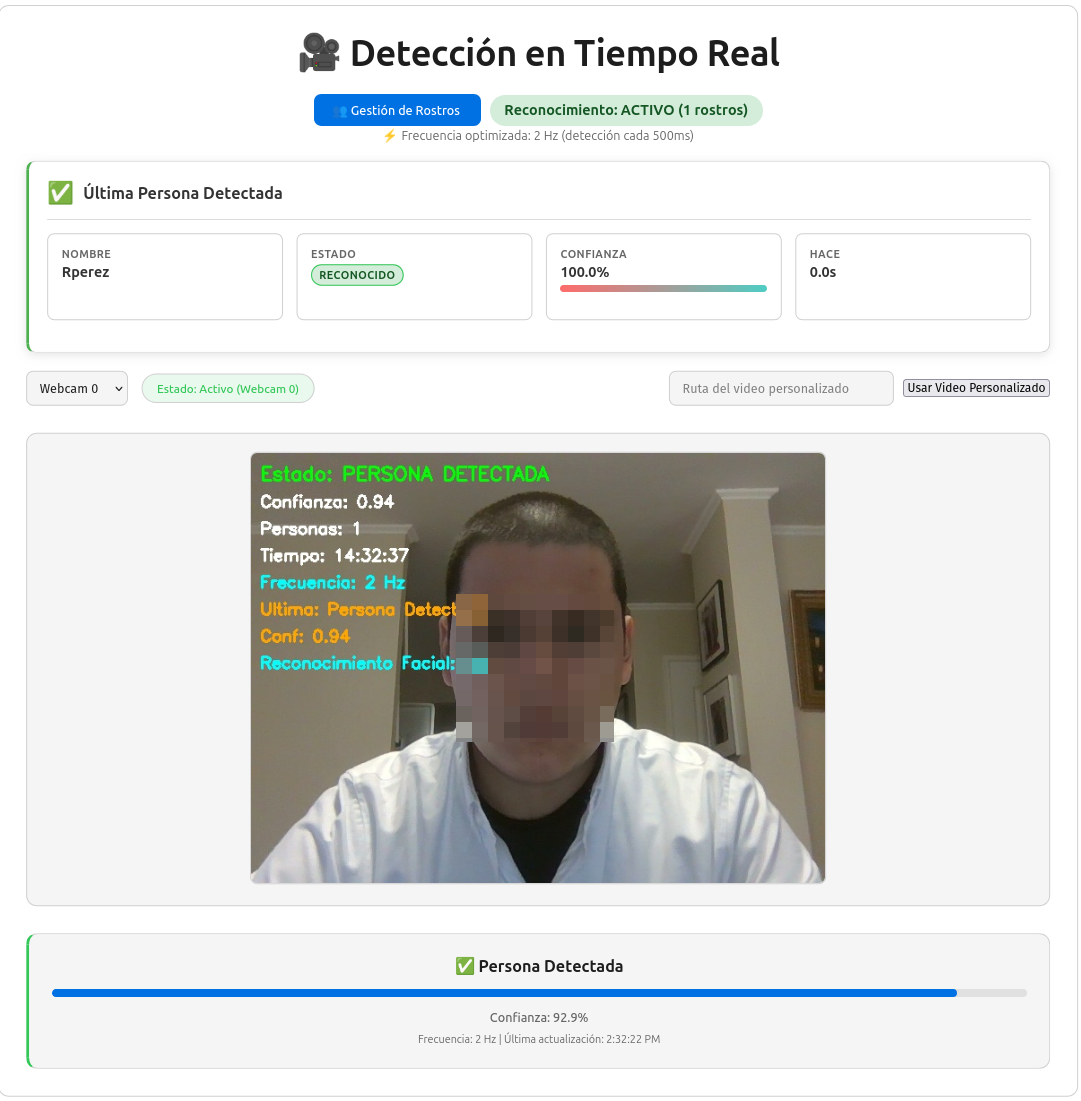Toggle the Reconocimiento: ACTIVO status indicator
Screen dimensions: 1081x1101
click(625, 110)
